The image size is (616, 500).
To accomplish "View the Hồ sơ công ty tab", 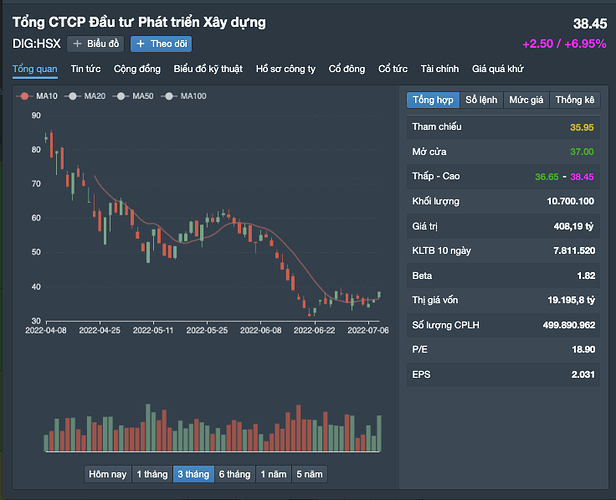I will 285,69.
